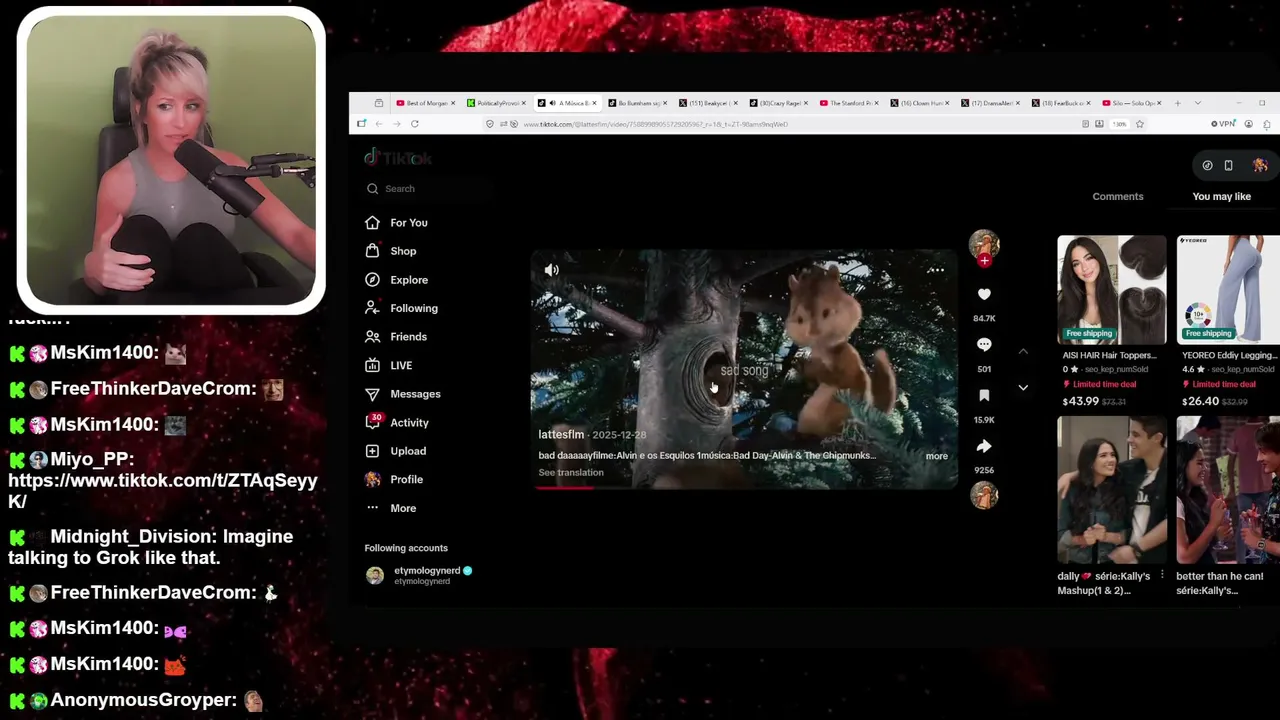
Task: Bookmark the page with the star icon
Action: (x=1139, y=124)
